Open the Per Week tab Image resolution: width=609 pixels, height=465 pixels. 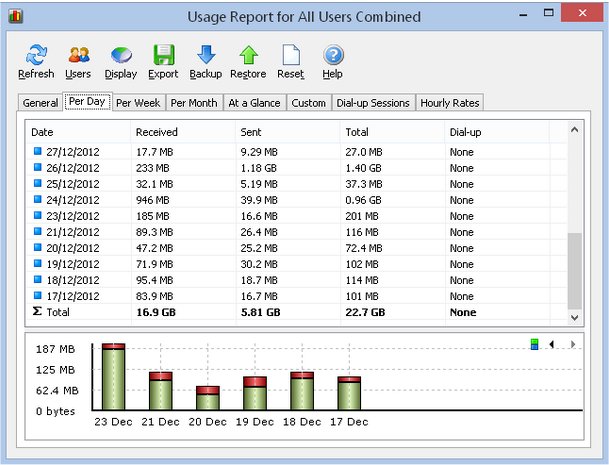tap(138, 103)
